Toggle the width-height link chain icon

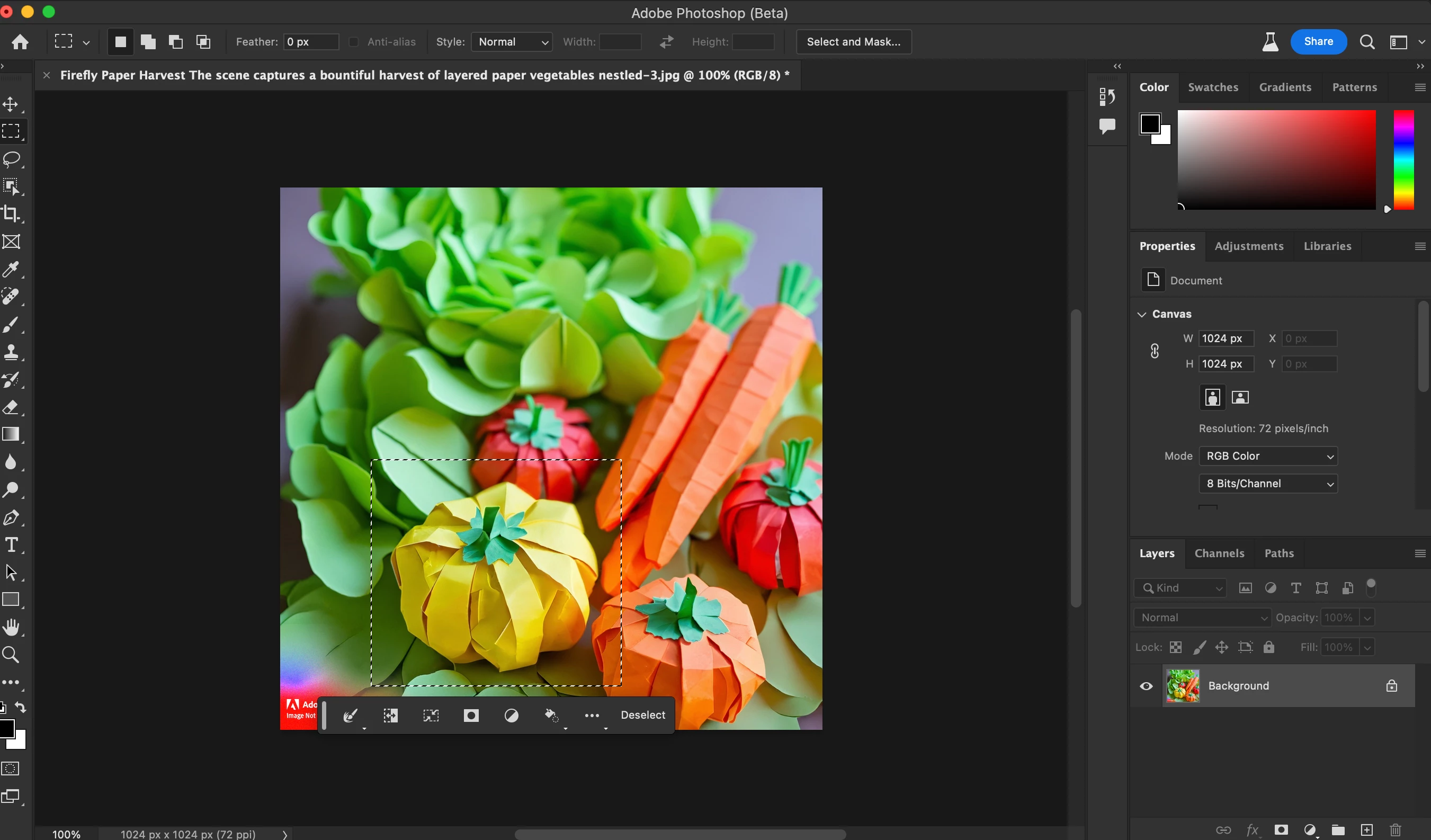tap(1155, 351)
